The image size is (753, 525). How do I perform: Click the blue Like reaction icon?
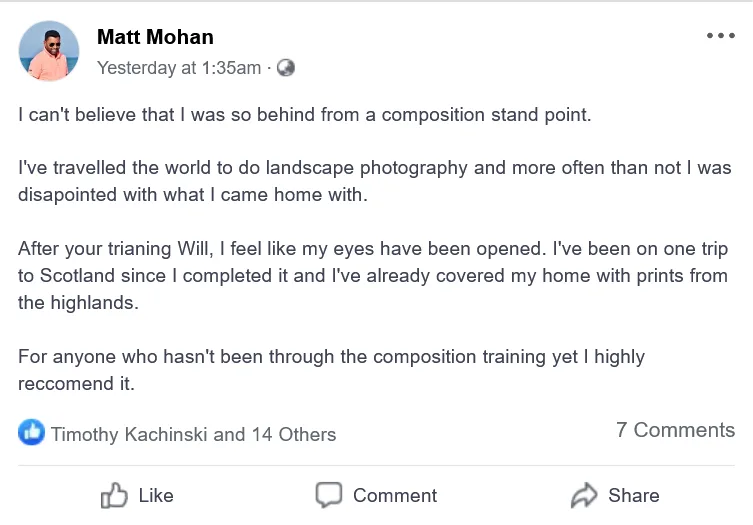[x=32, y=433]
